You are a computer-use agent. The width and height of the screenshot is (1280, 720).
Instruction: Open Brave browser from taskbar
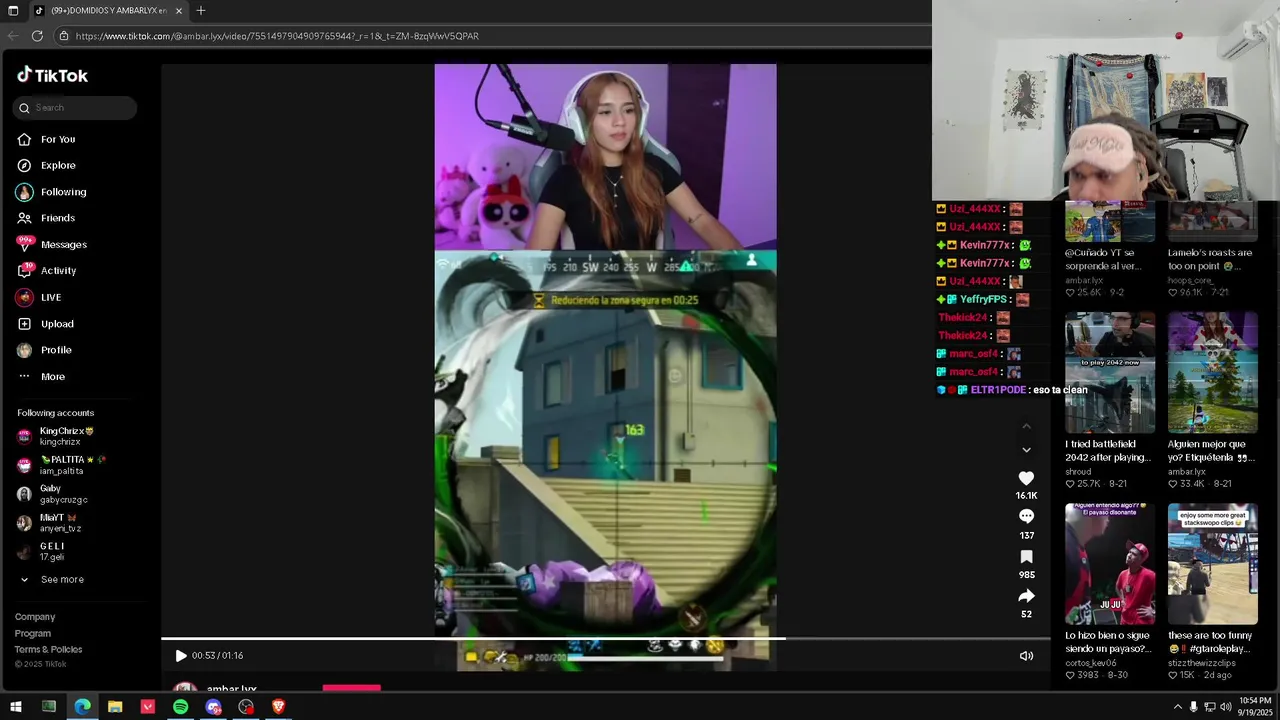278,707
